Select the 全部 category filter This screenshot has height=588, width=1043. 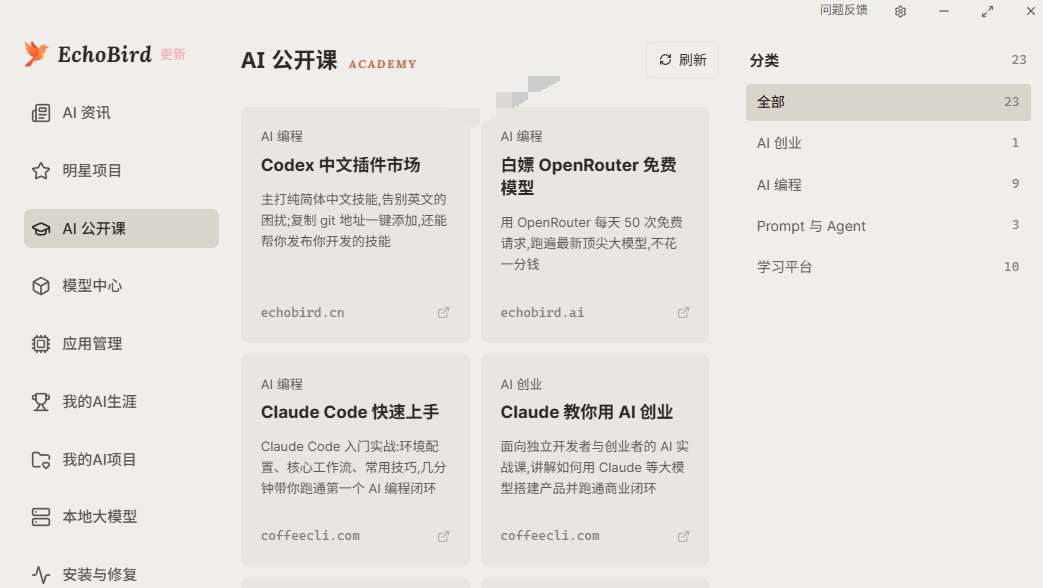(x=888, y=102)
